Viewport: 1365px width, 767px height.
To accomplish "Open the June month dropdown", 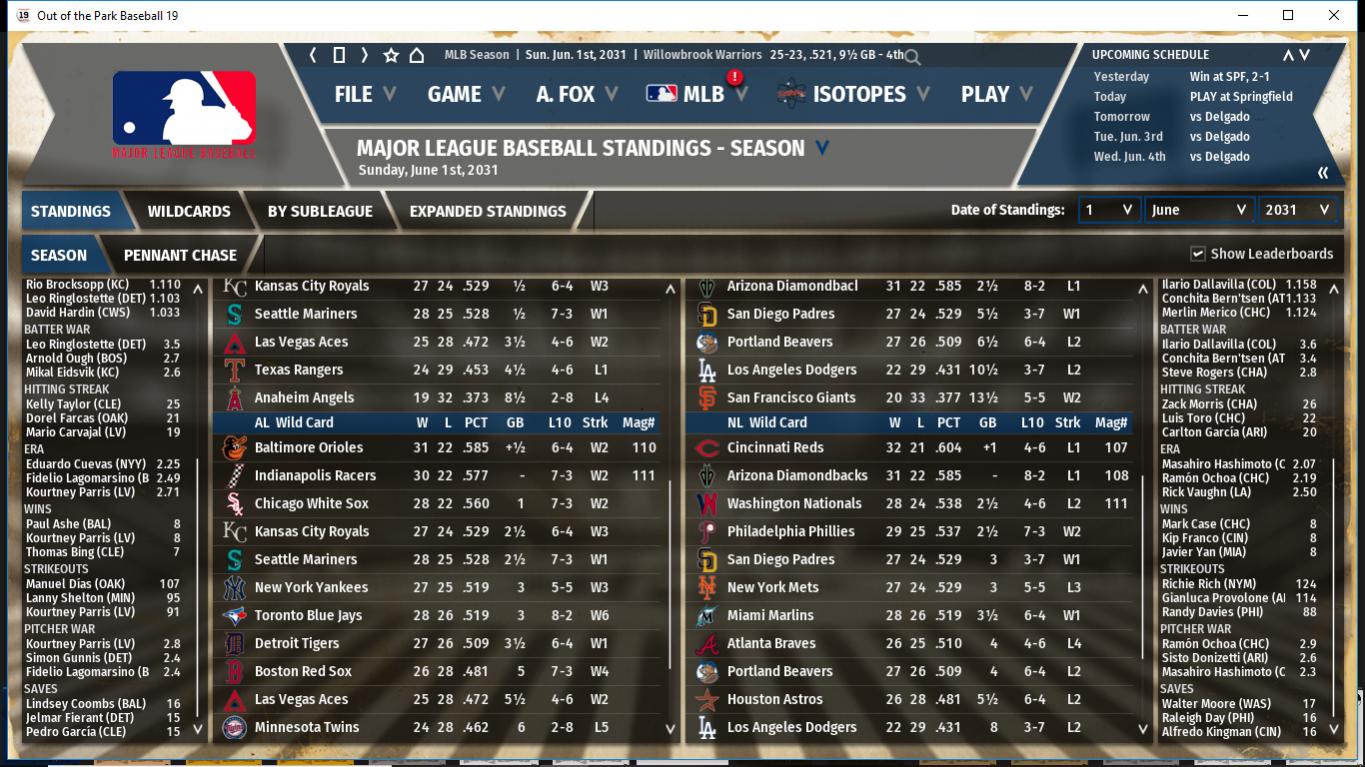I will tap(1199, 210).
